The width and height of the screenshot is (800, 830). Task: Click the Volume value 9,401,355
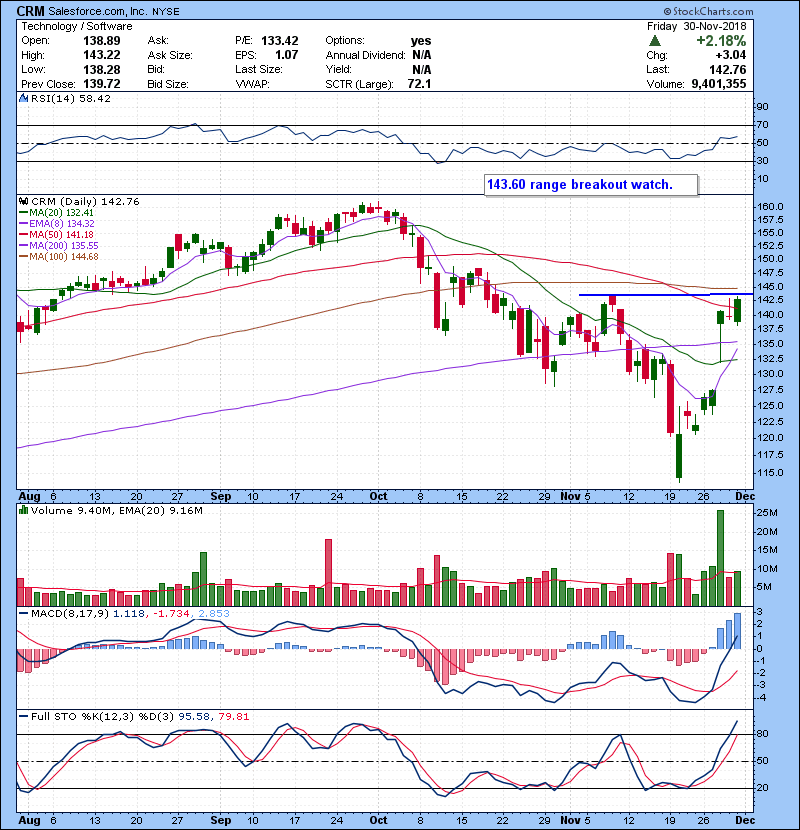point(719,84)
